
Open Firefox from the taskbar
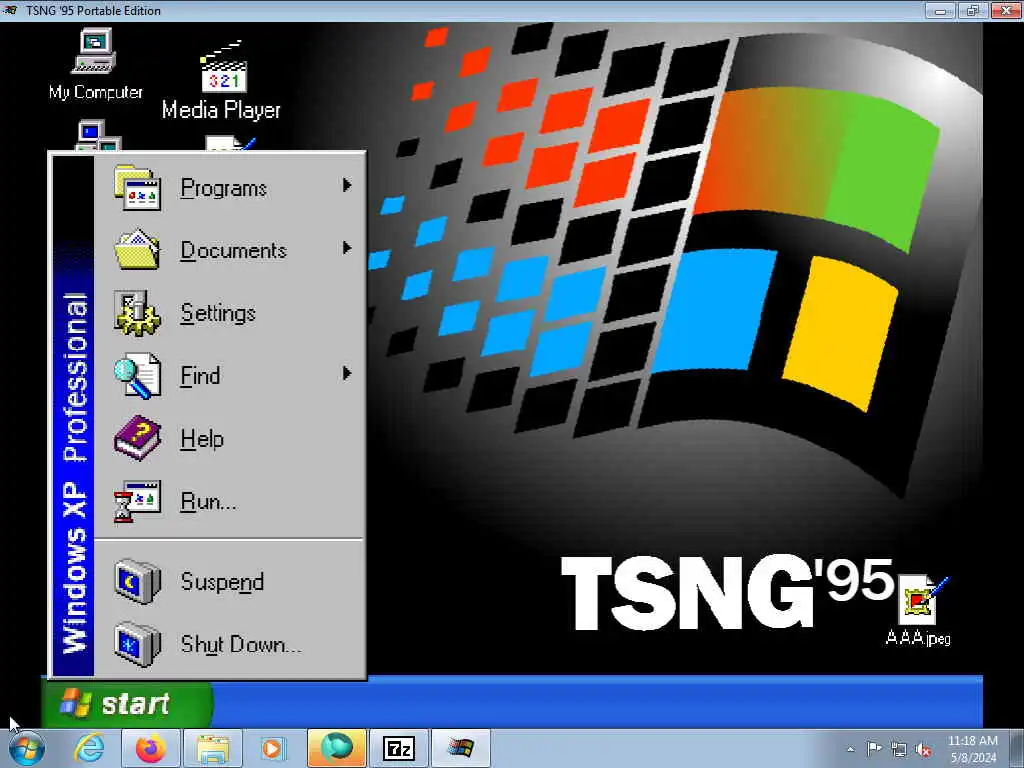pyautogui.click(x=151, y=748)
